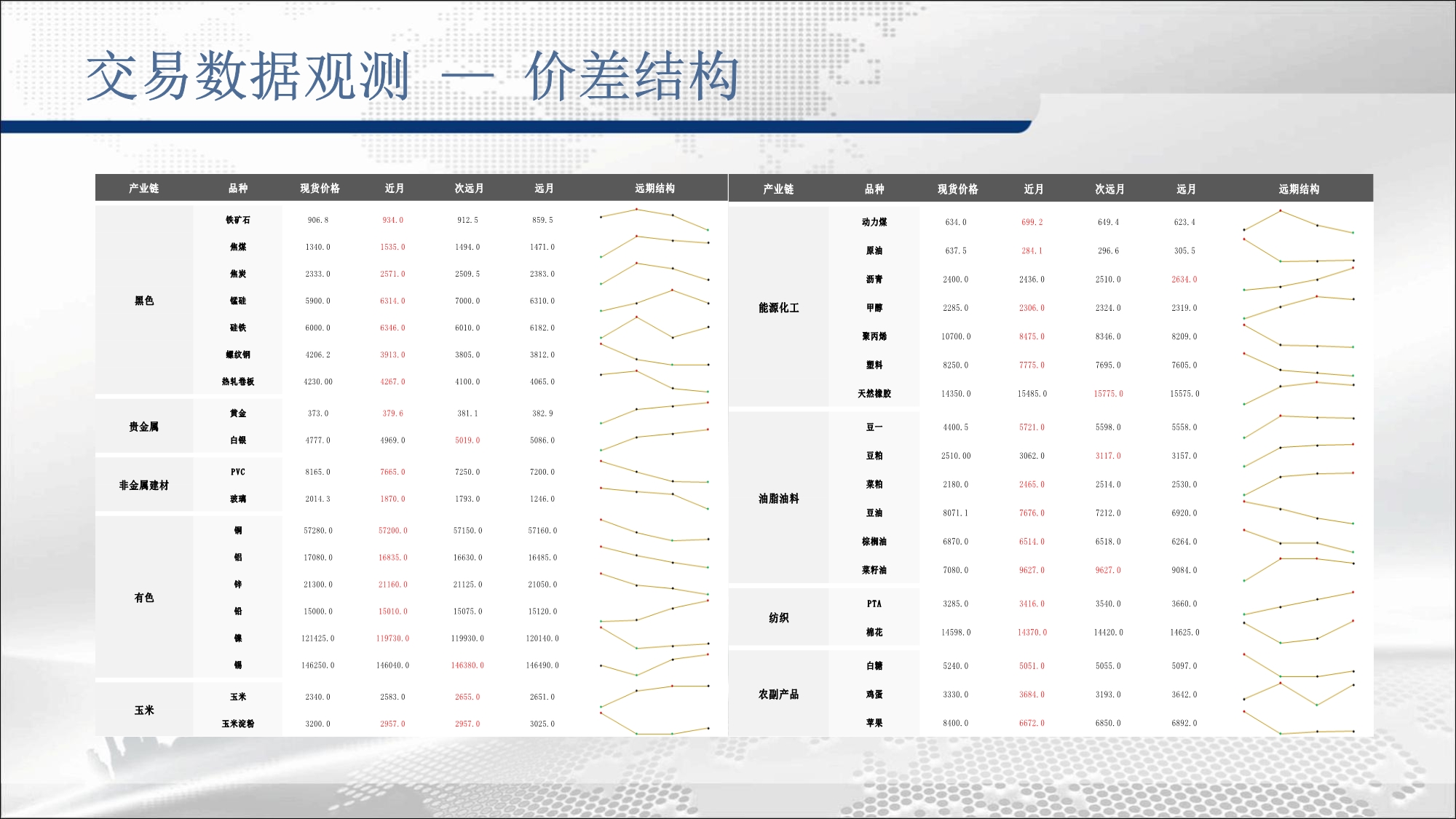Click red far-month price 2634.0 for 沥青

point(1184,280)
